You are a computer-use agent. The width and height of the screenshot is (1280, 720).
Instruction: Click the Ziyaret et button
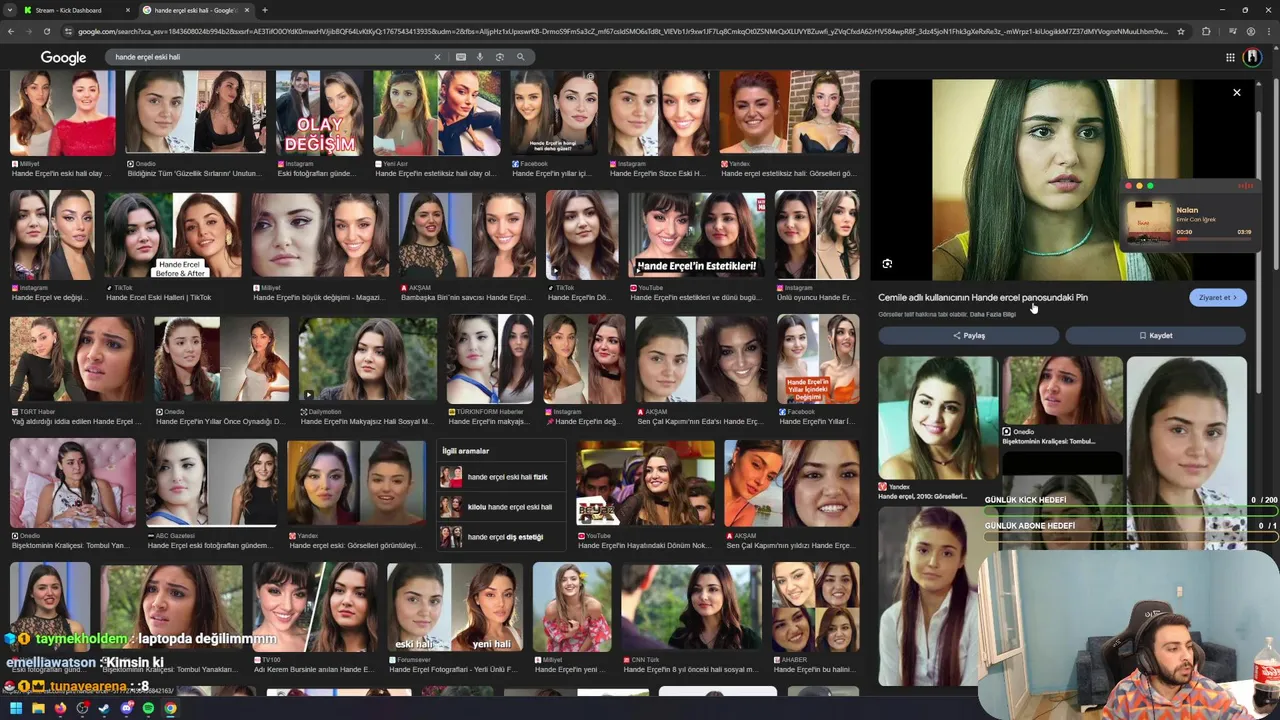click(x=1217, y=297)
